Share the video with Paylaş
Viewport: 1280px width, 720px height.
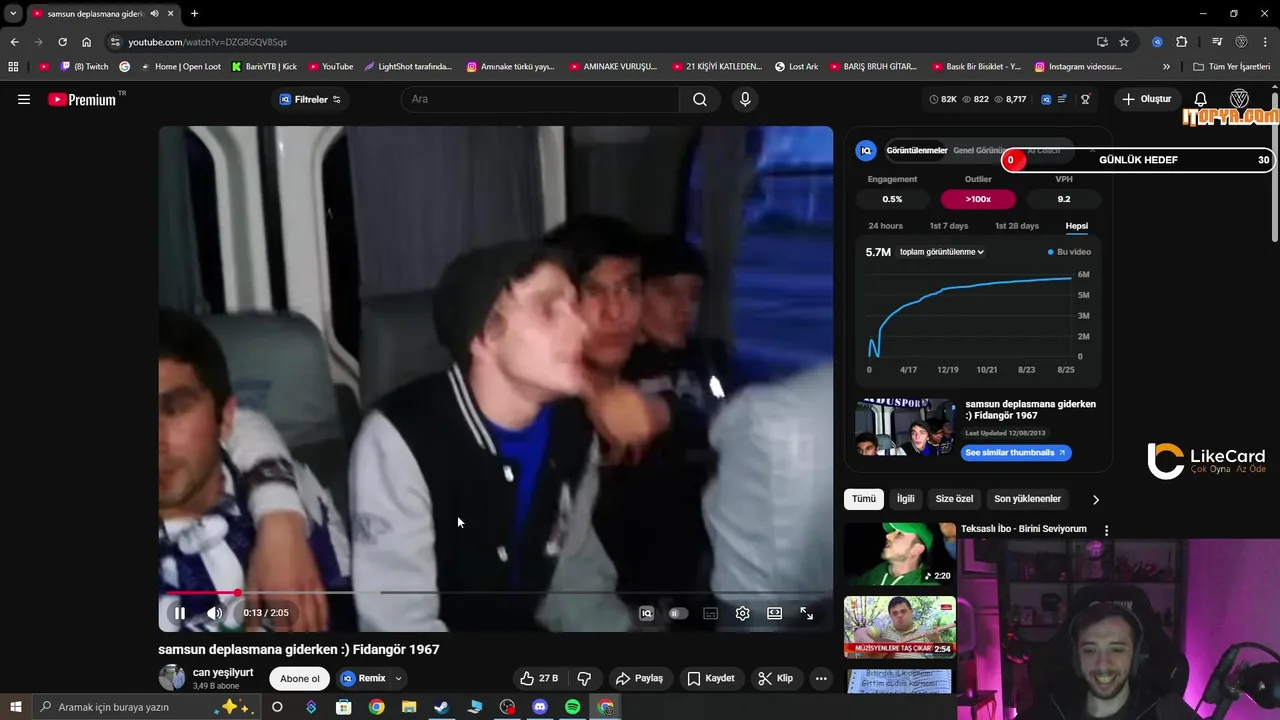tap(639, 678)
